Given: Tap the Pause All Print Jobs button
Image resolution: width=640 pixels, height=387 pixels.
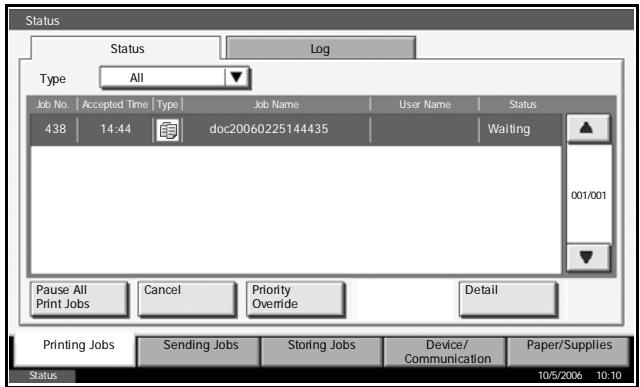Looking at the screenshot, I should coord(79,299).
